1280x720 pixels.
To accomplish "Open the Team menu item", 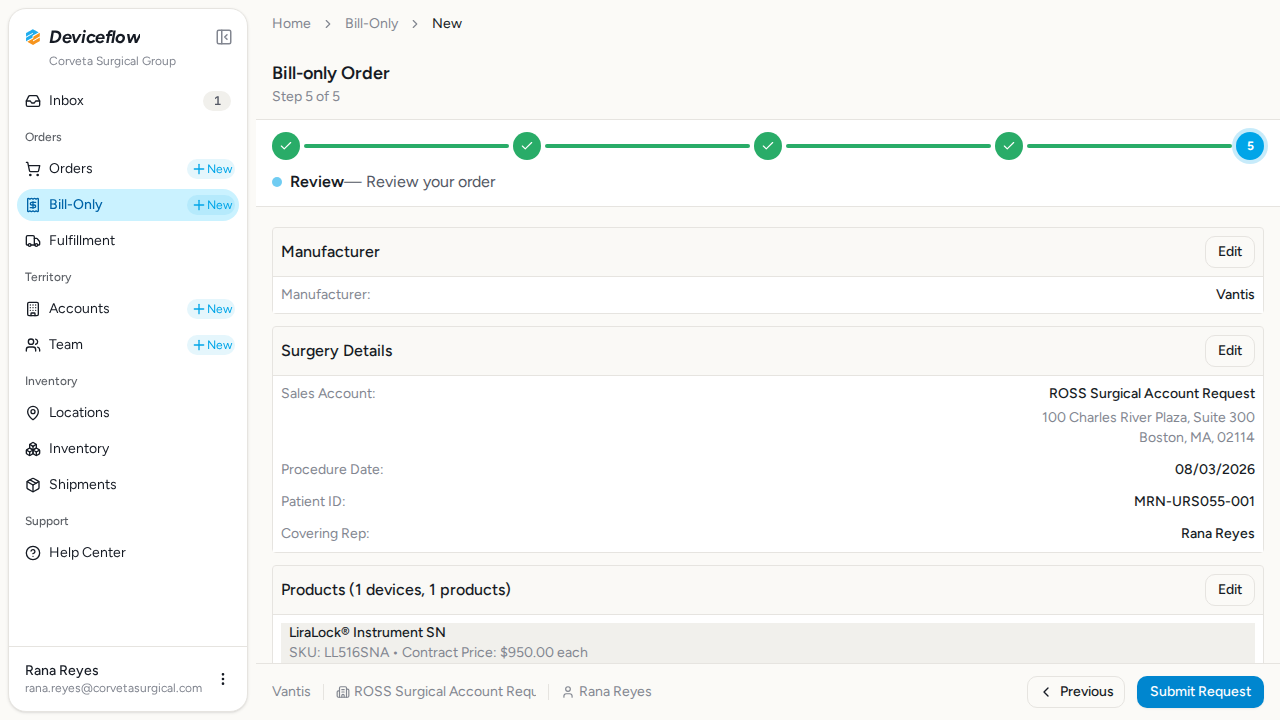I will [66, 345].
